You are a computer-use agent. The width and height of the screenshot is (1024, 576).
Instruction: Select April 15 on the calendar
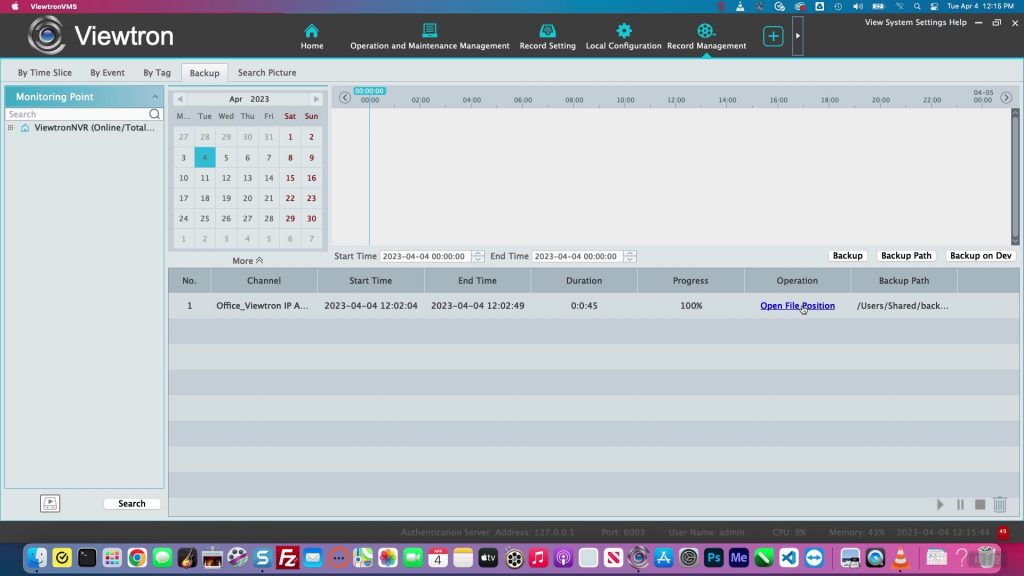tap(290, 178)
